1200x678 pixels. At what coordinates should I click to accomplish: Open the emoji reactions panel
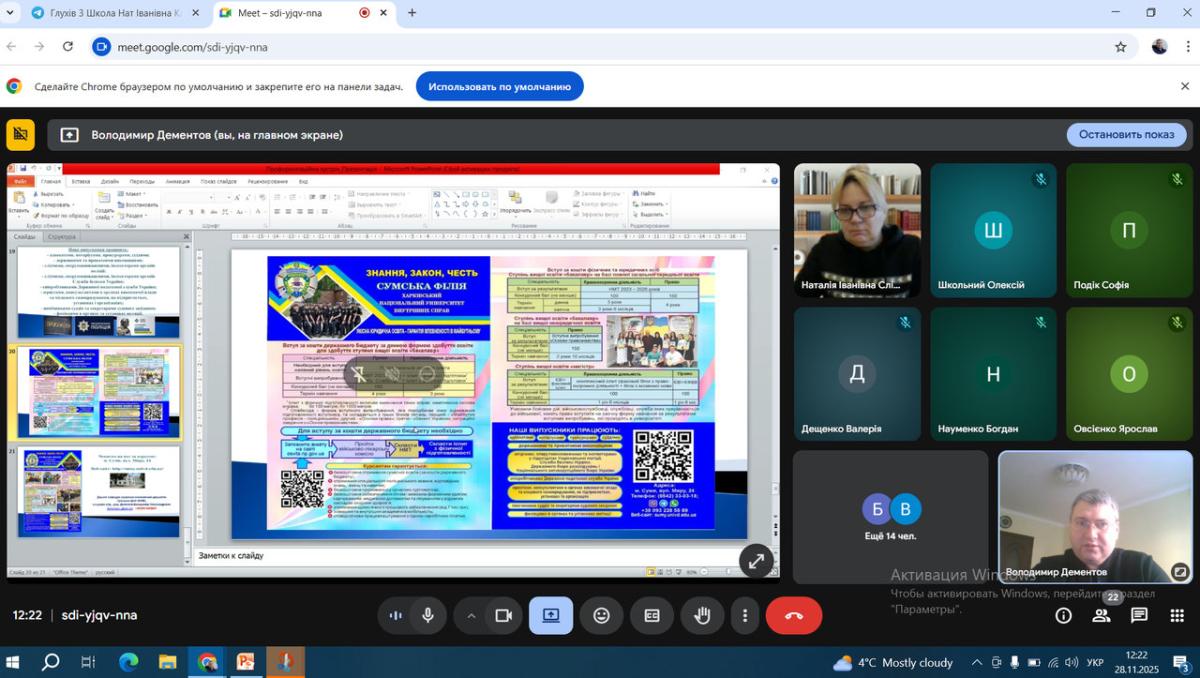pyautogui.click(x=601, y=616)
